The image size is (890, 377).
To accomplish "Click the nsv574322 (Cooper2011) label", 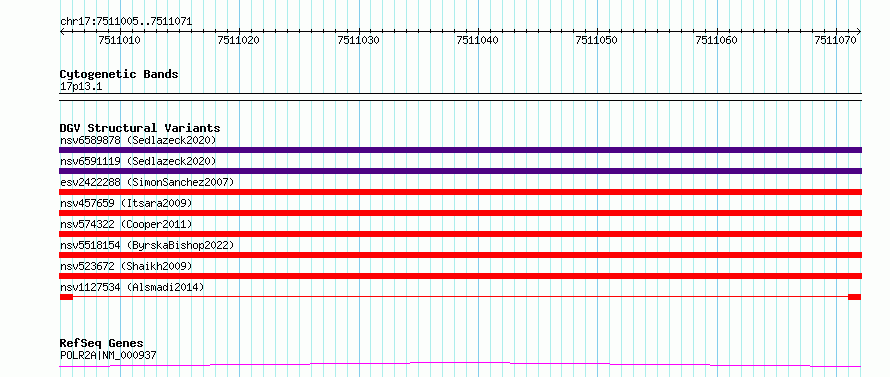I will point(126,224).
